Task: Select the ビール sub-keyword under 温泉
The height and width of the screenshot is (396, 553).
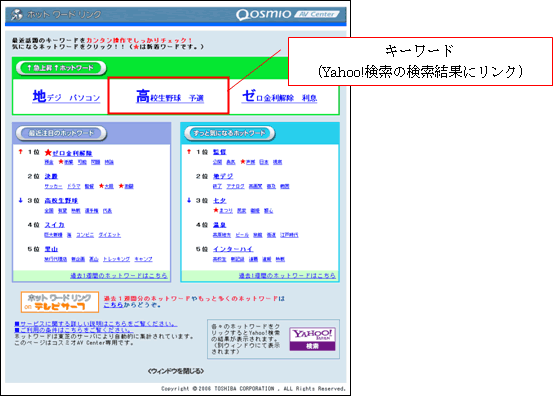Action: coord(242,235)
